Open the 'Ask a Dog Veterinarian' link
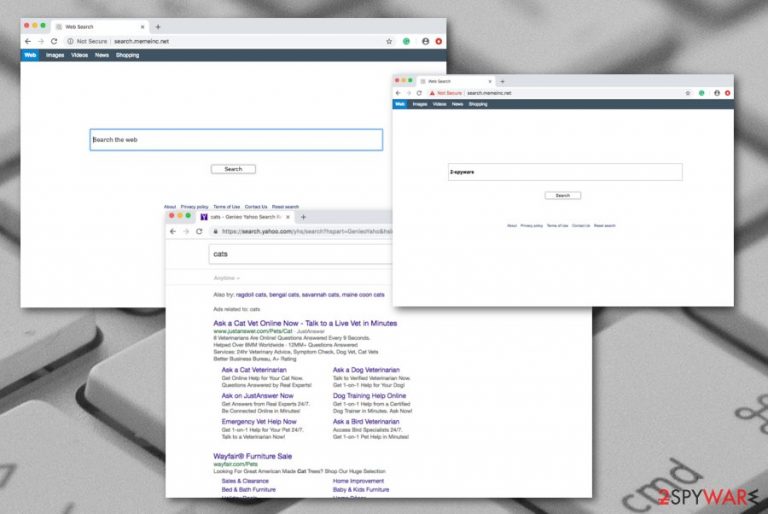 coord(366,370)
